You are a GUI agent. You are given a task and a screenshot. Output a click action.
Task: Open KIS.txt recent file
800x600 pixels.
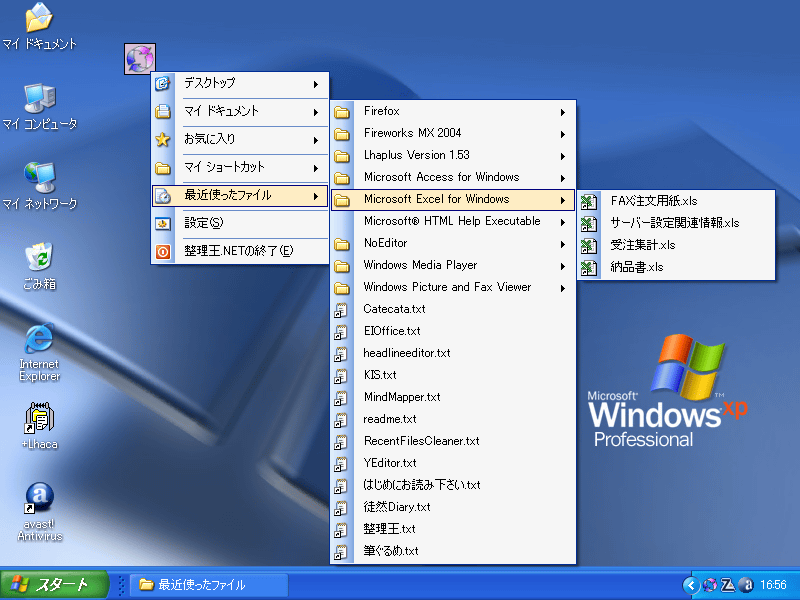coord(453,375)
